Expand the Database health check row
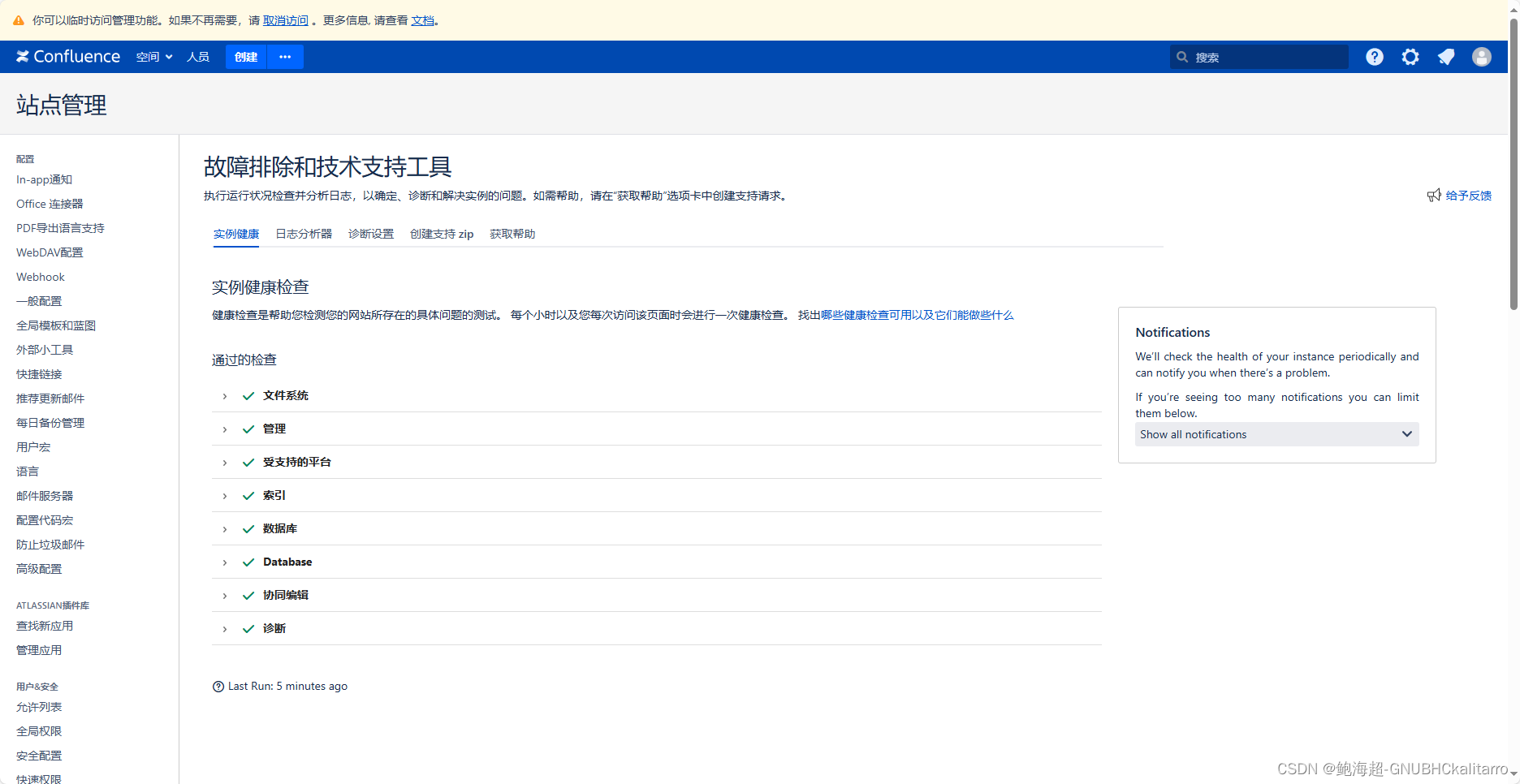 click(225, 562)
